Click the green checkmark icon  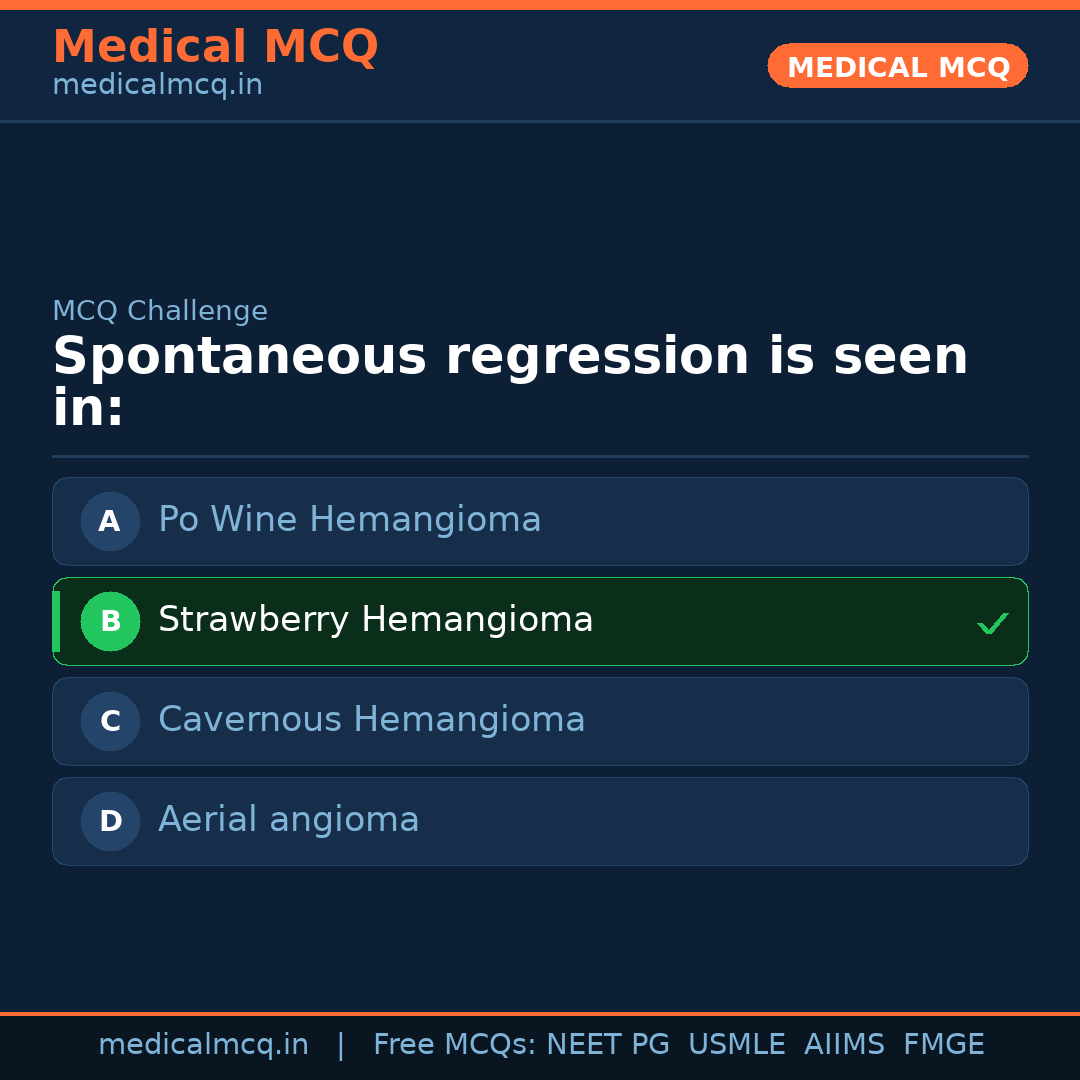[x=992, y=624]
